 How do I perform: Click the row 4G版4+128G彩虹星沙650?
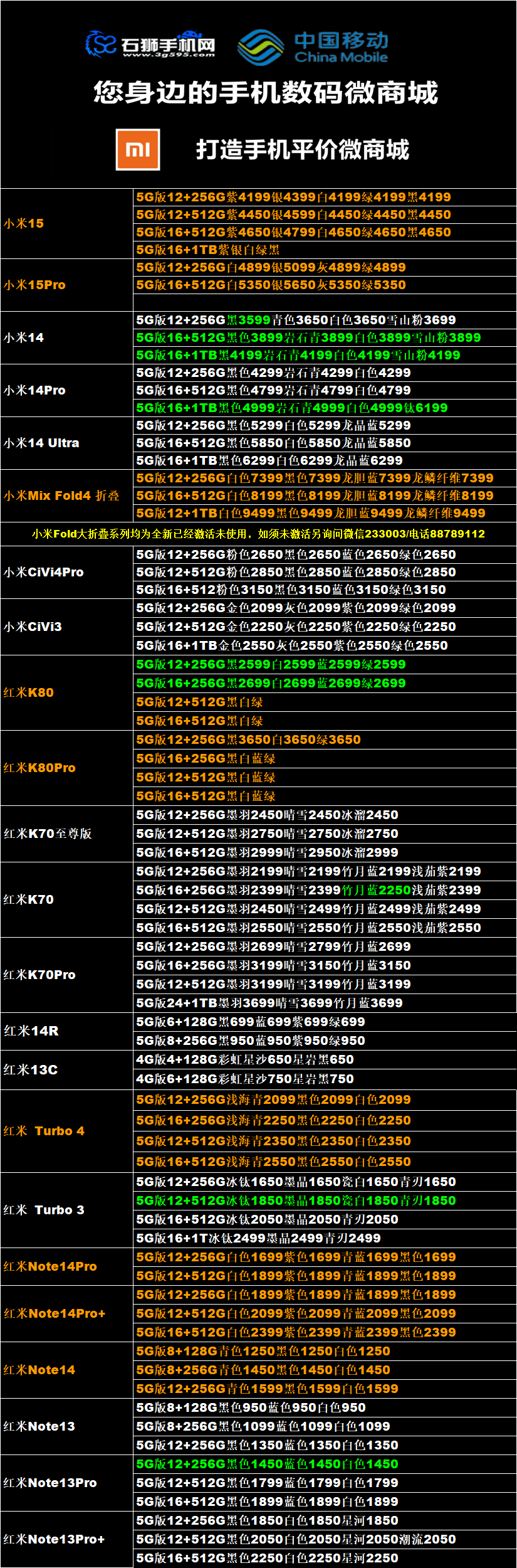click(325, 1059)
